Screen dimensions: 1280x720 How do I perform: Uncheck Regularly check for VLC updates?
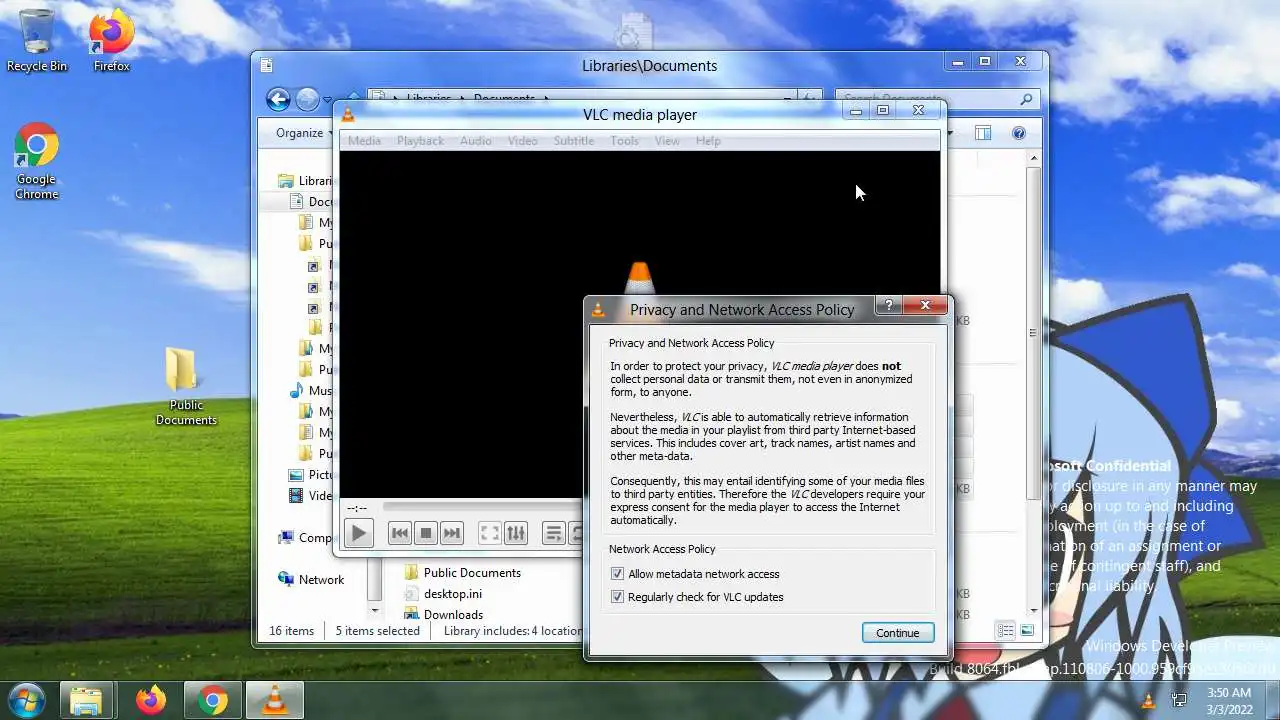(617, 597)
